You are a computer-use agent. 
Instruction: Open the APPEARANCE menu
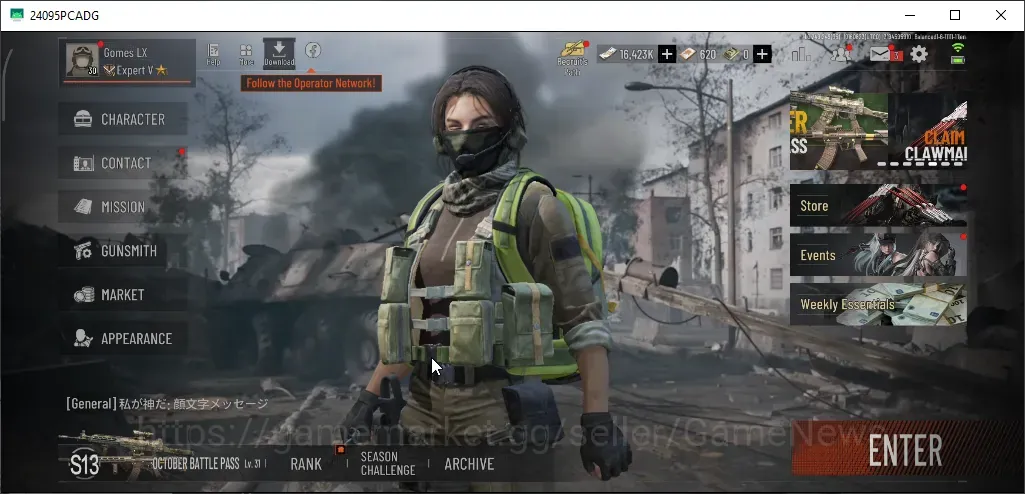click(x=123, y=338)
